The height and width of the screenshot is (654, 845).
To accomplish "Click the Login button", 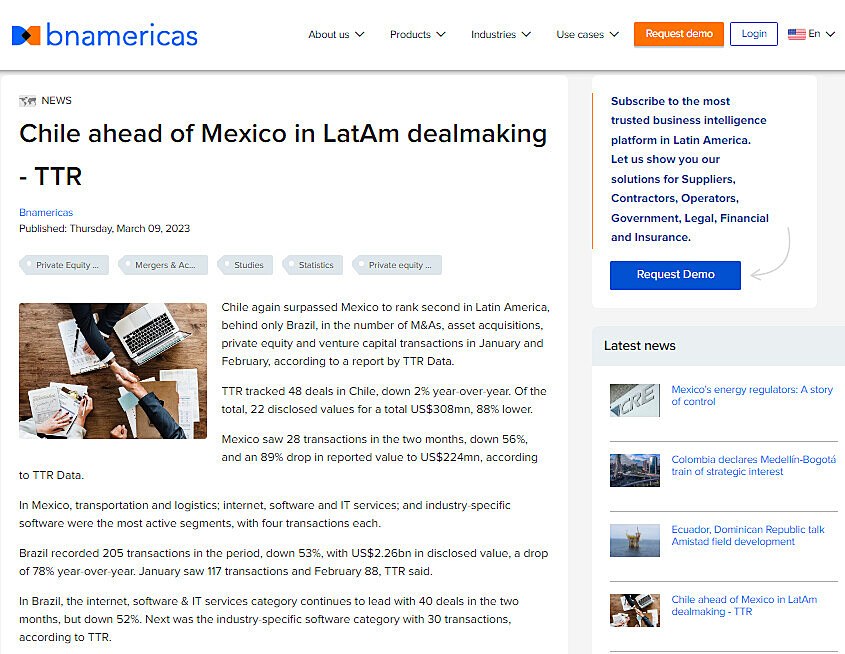I will point(754,34).
